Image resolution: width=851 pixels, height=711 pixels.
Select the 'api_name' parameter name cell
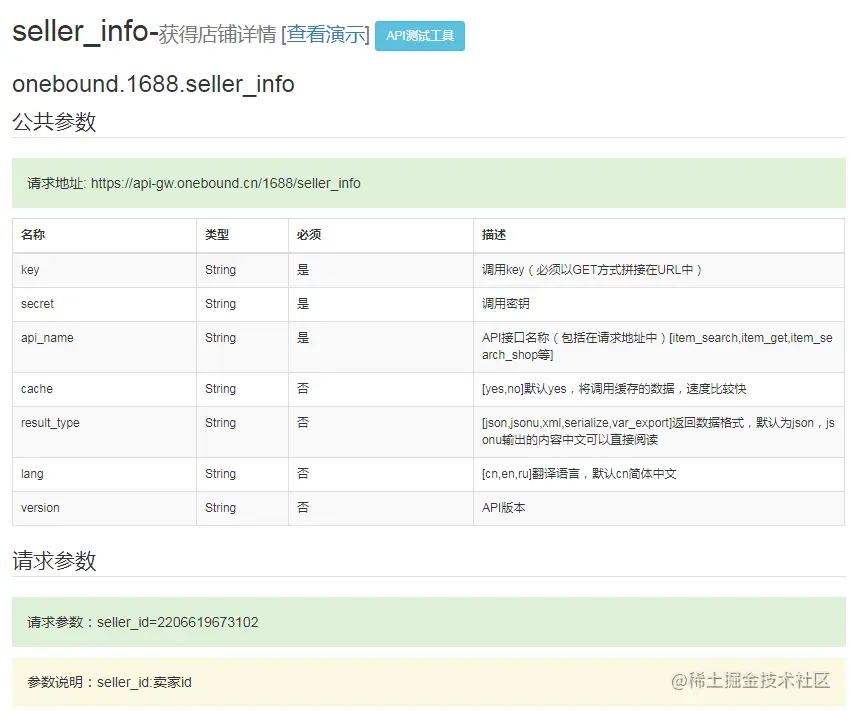tap(104, 346)
